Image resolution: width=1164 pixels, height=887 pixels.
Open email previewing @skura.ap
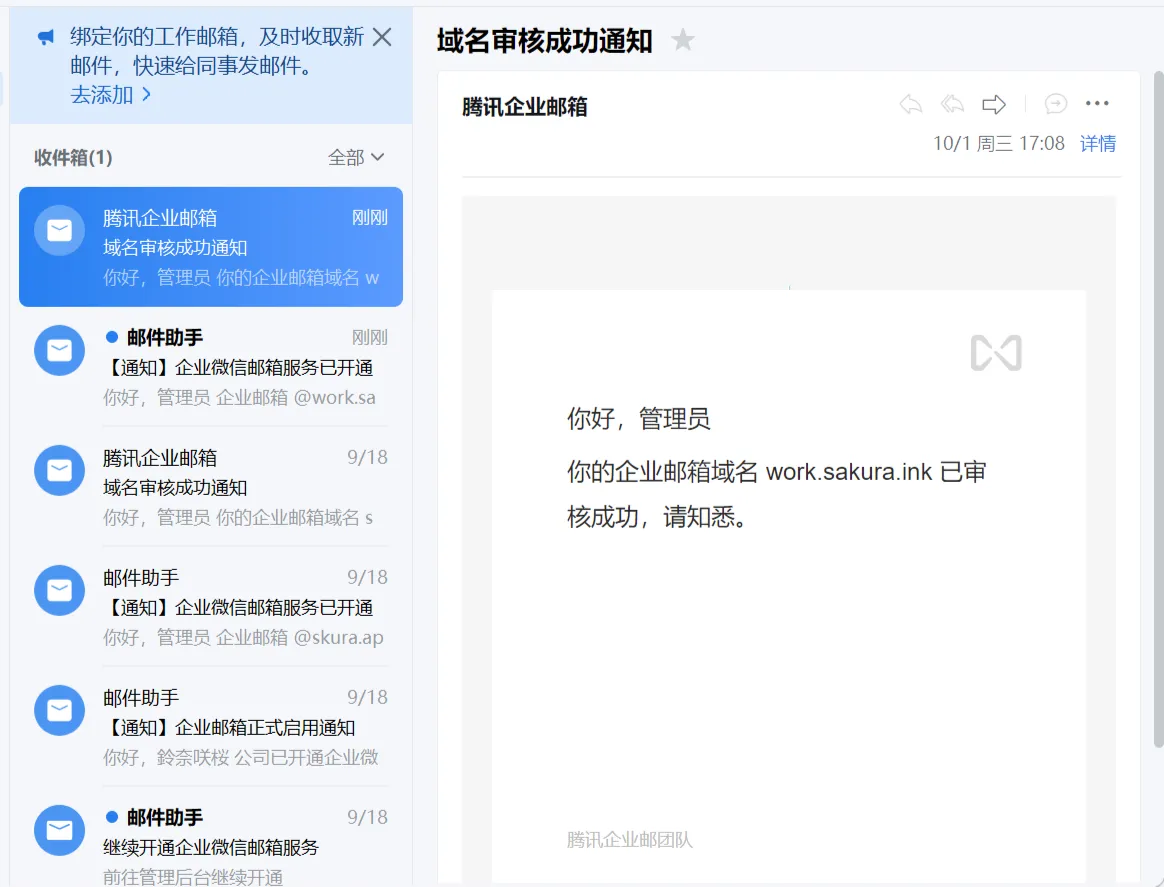211,607
